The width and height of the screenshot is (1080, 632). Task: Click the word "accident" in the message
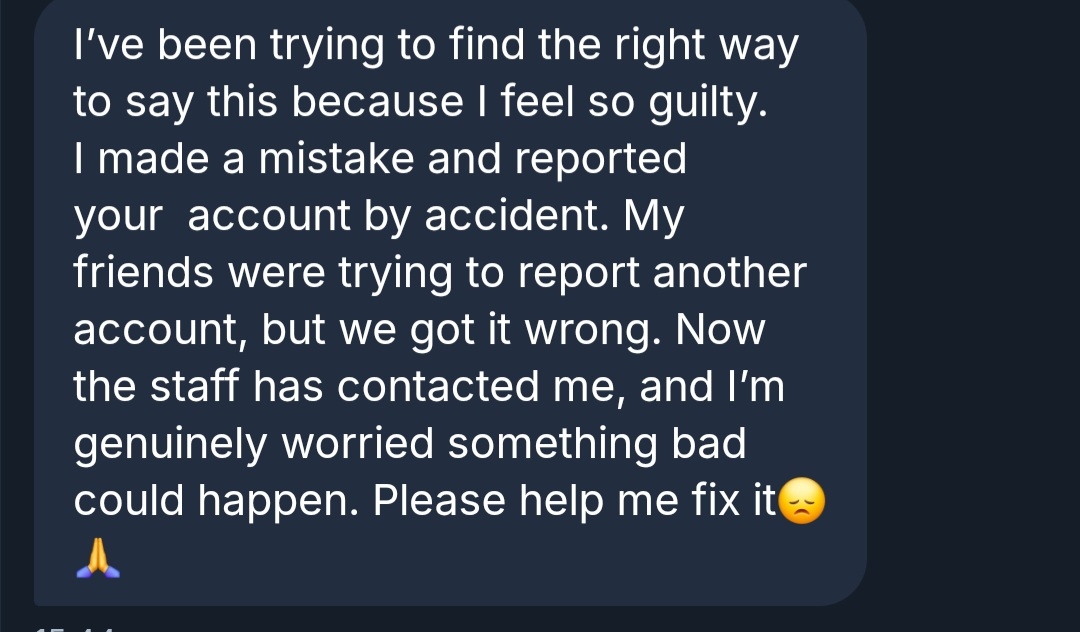515,217
